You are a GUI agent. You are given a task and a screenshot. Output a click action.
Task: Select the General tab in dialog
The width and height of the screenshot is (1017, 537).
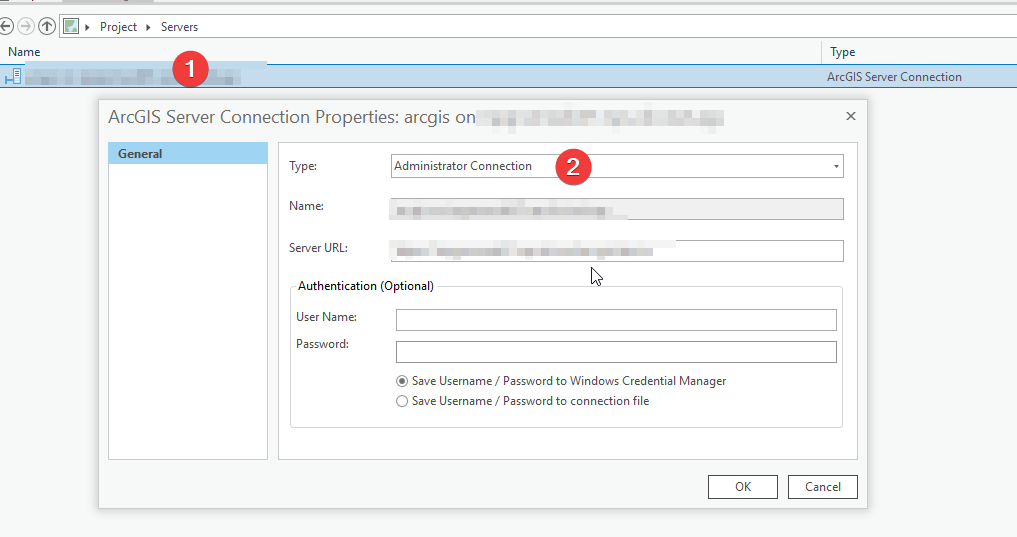tap(188, 154)
